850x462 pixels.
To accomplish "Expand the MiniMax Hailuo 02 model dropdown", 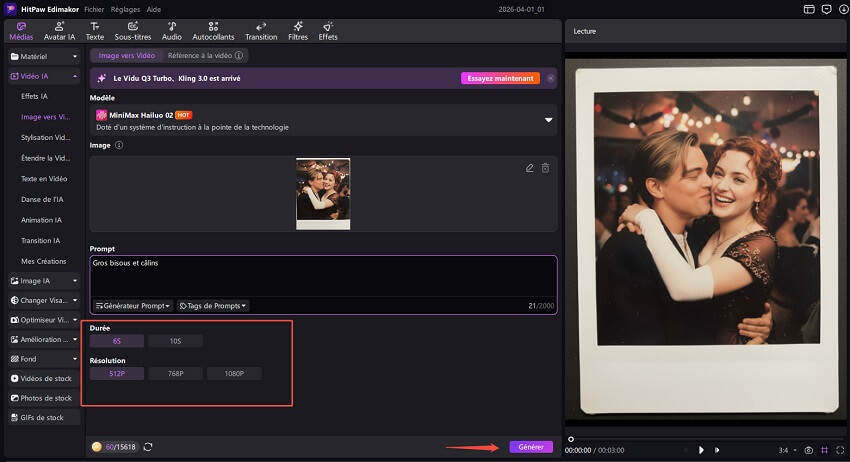I will [x=548, y=120].
